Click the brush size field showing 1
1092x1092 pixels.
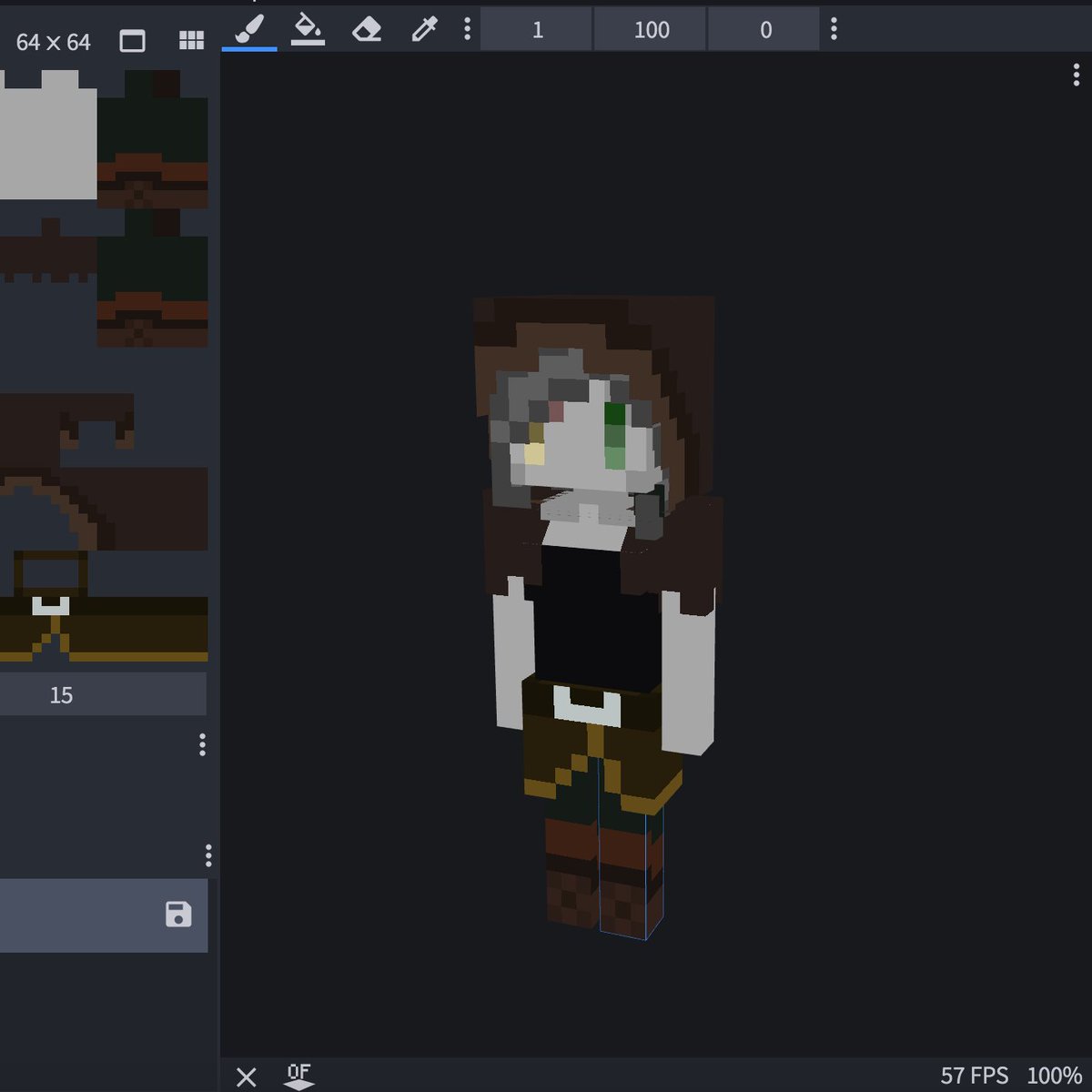click(537, 30)
